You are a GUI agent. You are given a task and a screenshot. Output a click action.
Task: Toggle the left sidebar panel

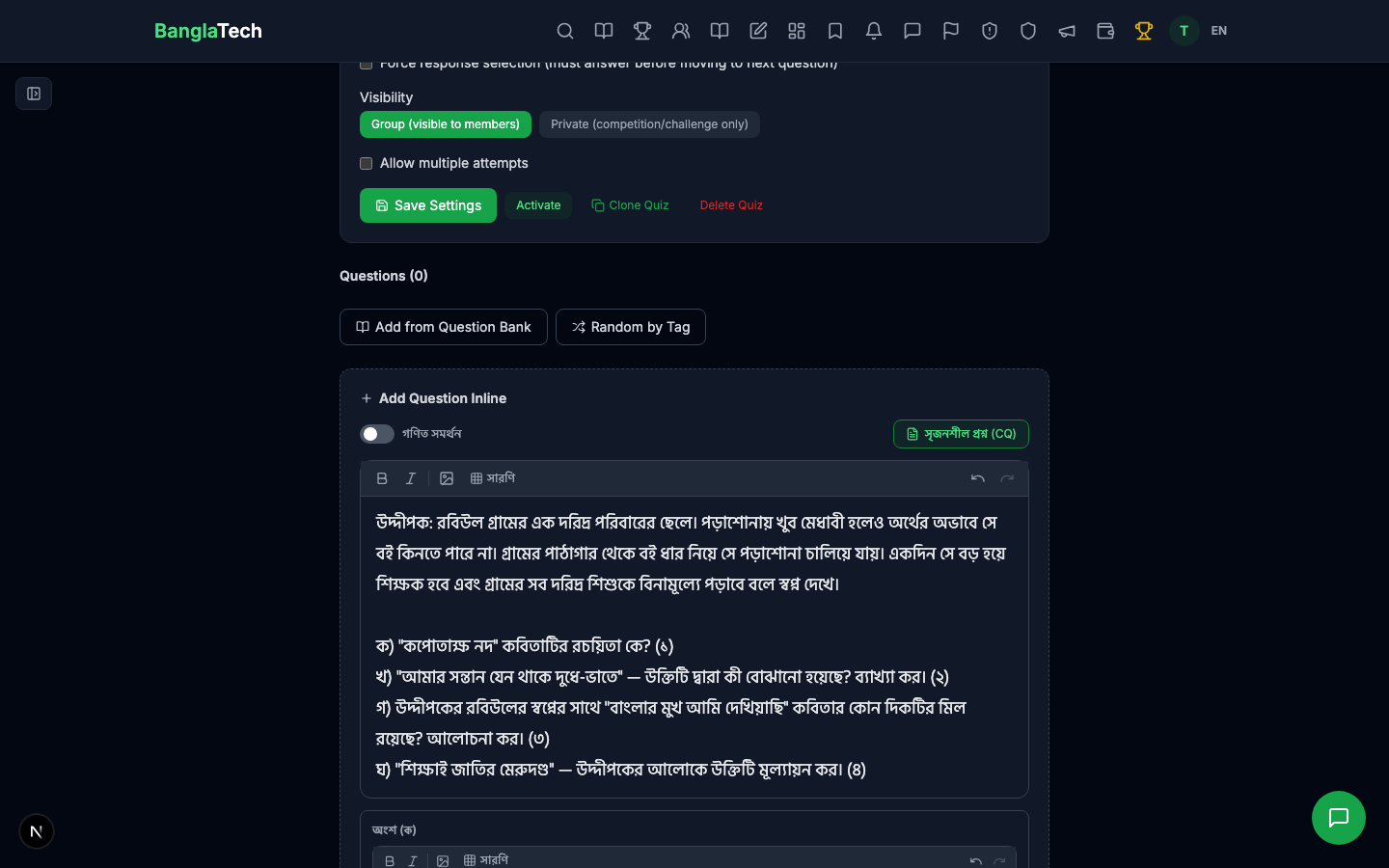click(x=34, y=94)
